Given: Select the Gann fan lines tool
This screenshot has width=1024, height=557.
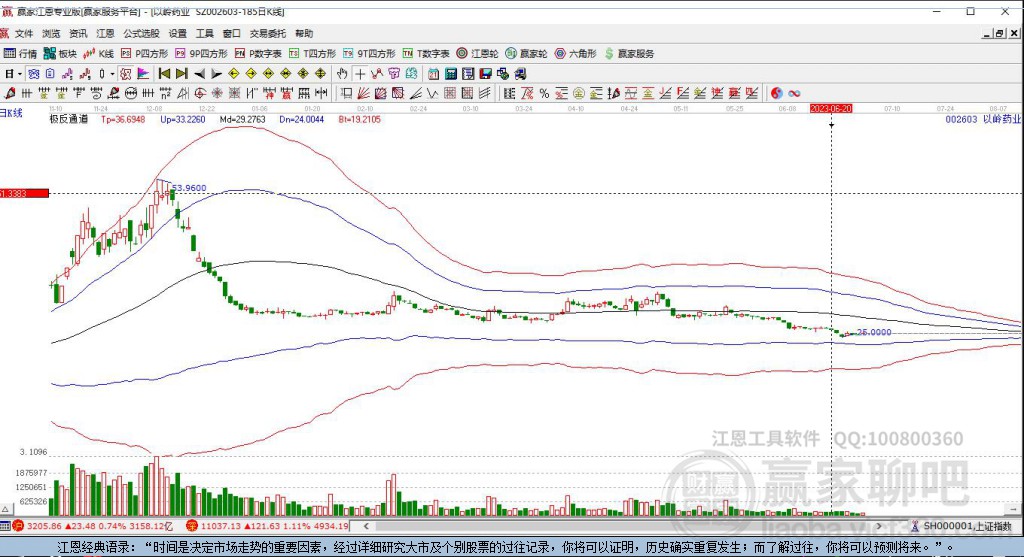Looking at the screenshot, I should [x=363, y=93].
